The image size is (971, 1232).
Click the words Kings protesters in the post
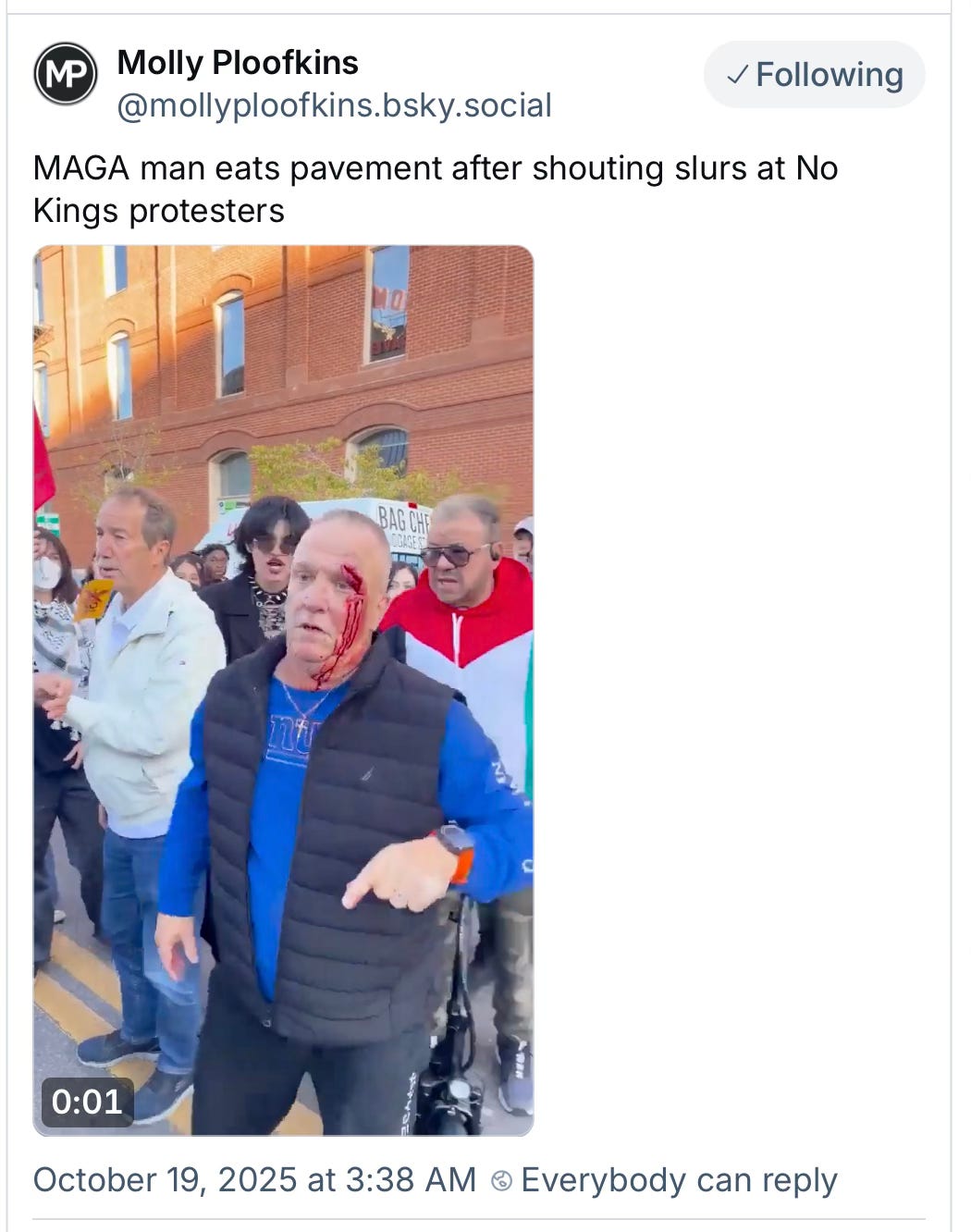coord(159,211)
